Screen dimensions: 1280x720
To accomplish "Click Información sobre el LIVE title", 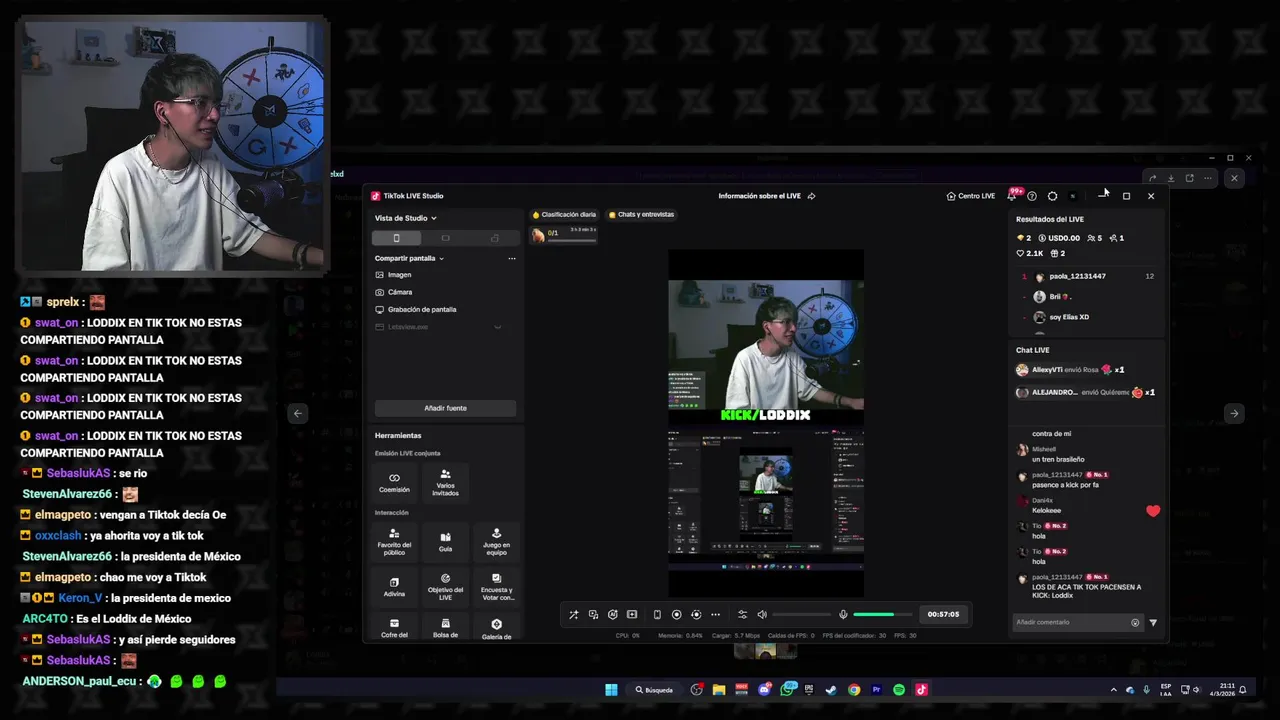I will pos(760,196).
